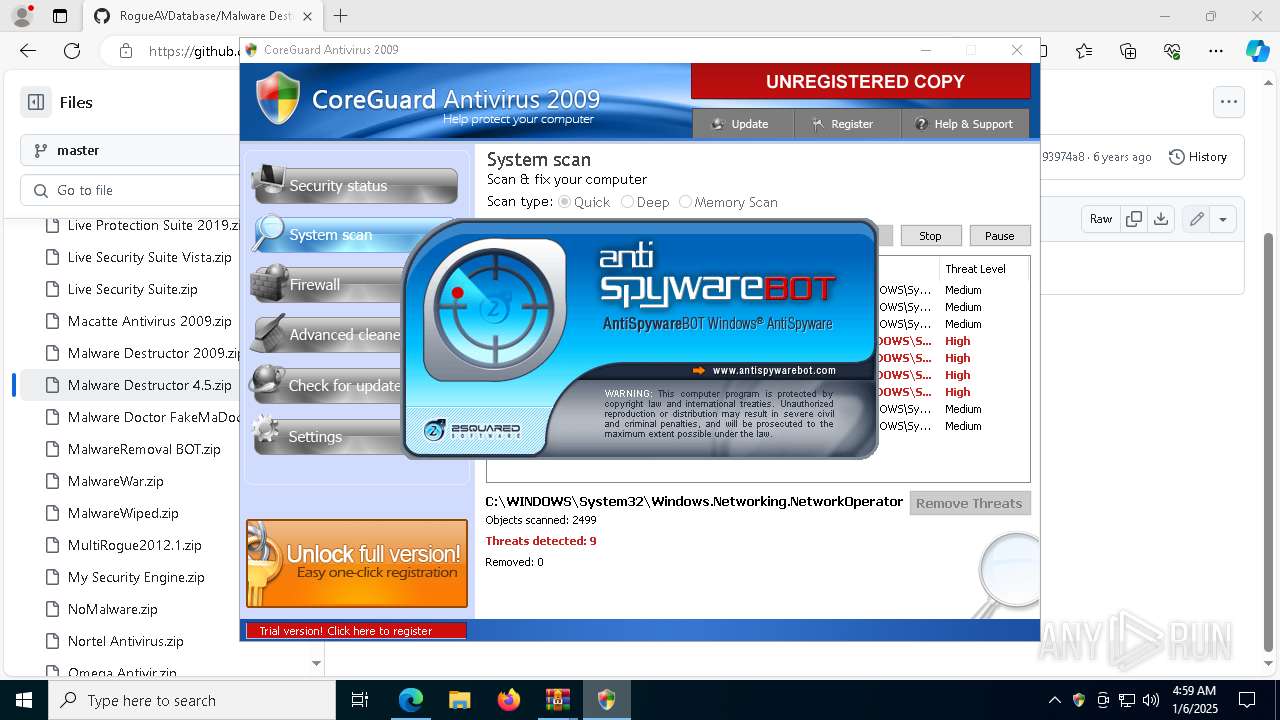The height and width of the screenshot is (720, 1280).
Task: Click the Firewall brick wall icon
Action: pyautogui.click(x=268, y=284)
